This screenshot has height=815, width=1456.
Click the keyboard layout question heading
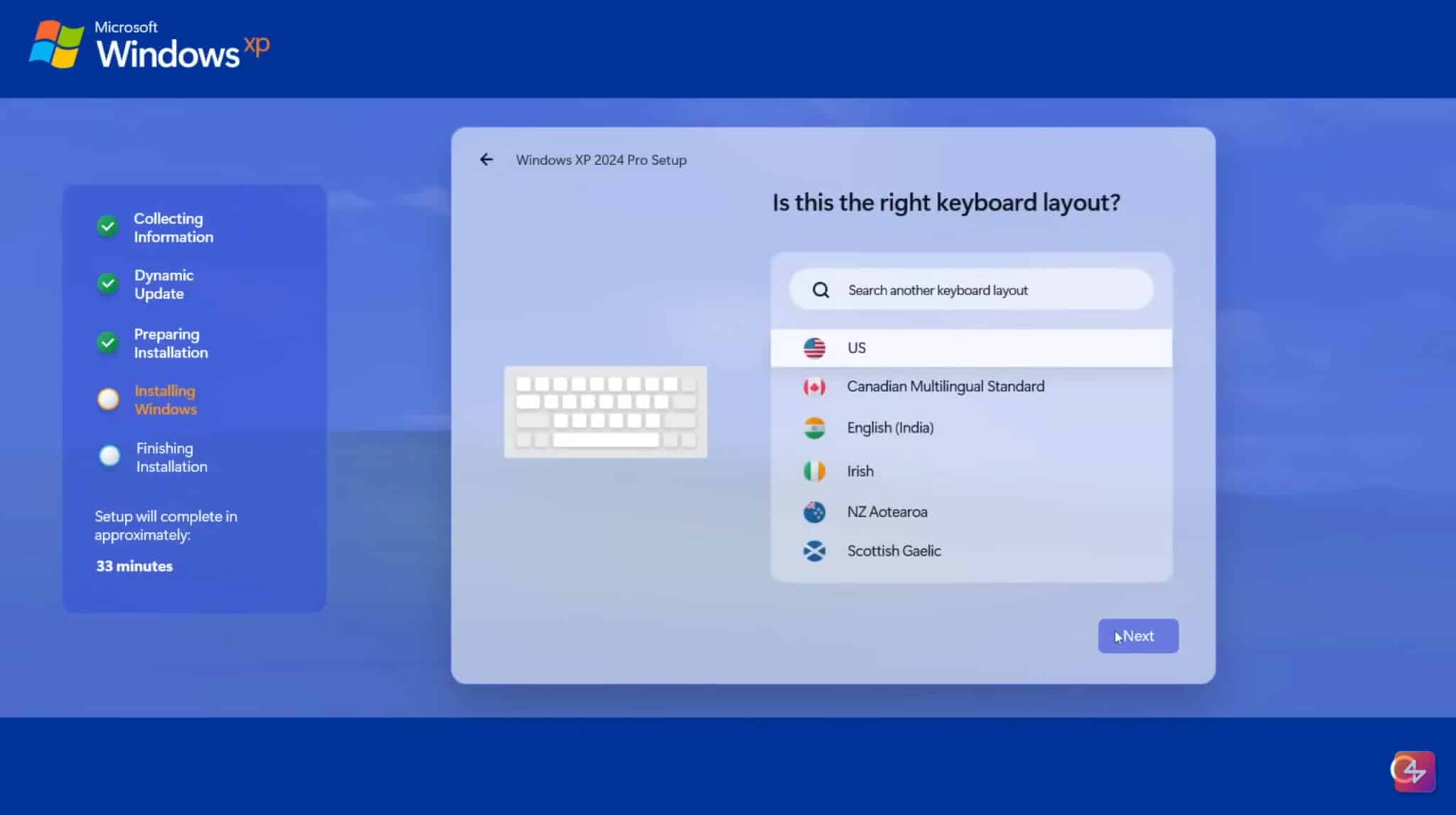click(x=946, y=203)
